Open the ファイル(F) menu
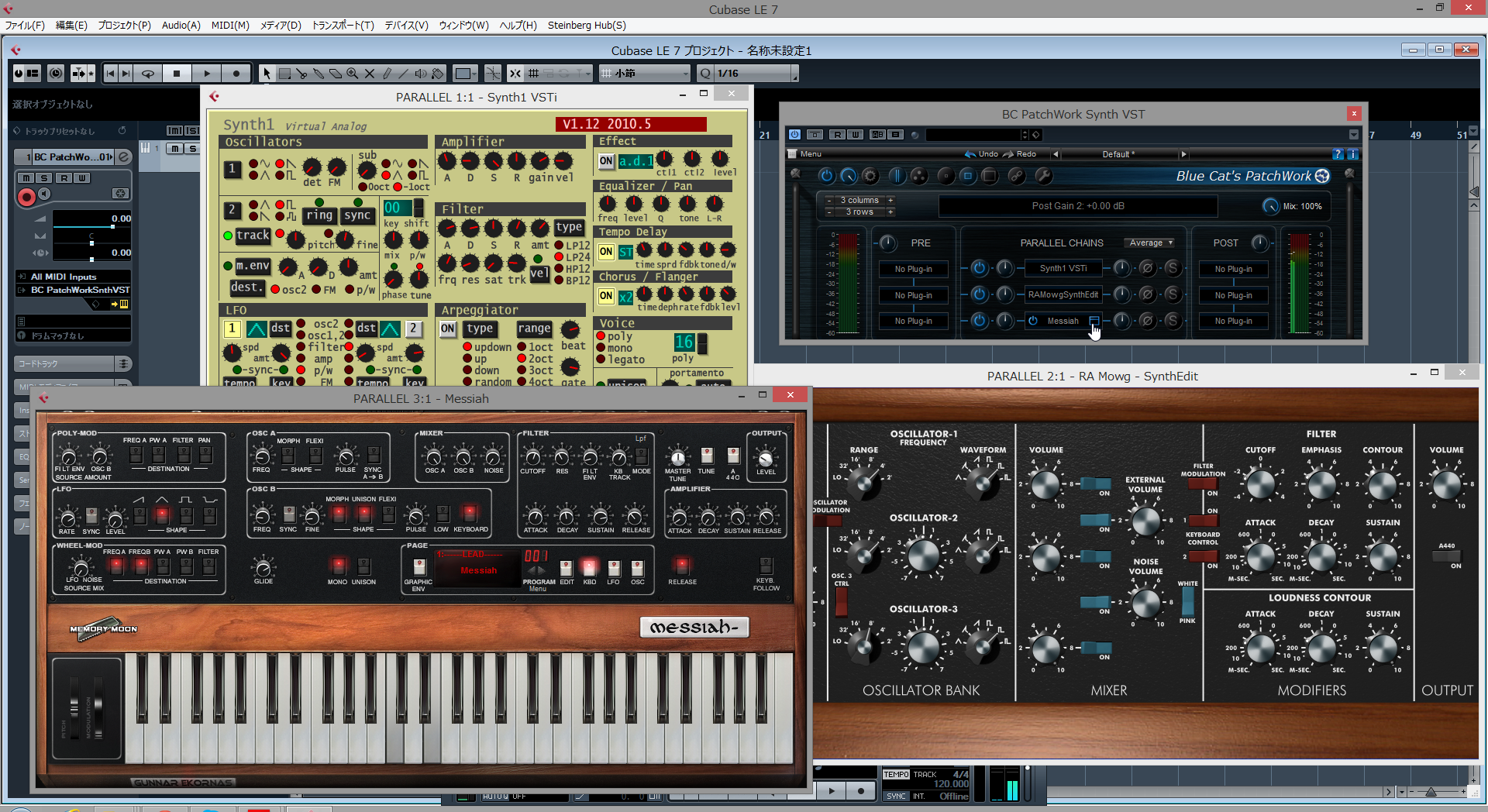This screenshot has width=1488, height=812. [x=25, y=25]
